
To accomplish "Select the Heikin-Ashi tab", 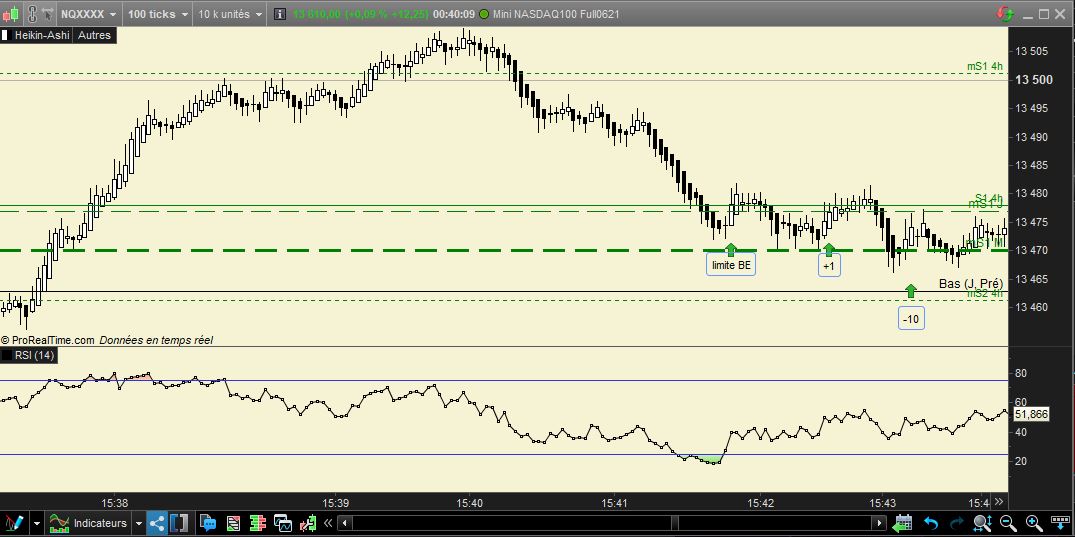I will [42, 35].
